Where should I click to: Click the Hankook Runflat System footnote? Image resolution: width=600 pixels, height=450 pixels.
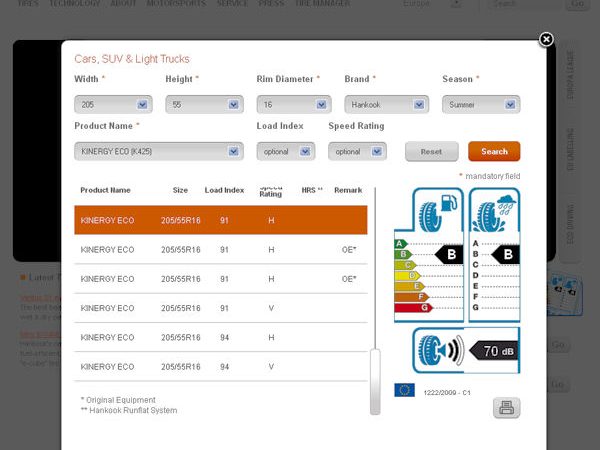129,410
